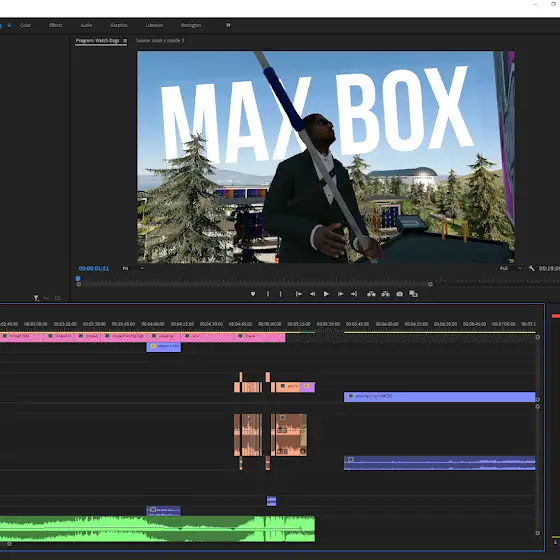560x560 pixels.
Task: Click the filter funnel icon in left panel
Action: click(x=36, y=298)
